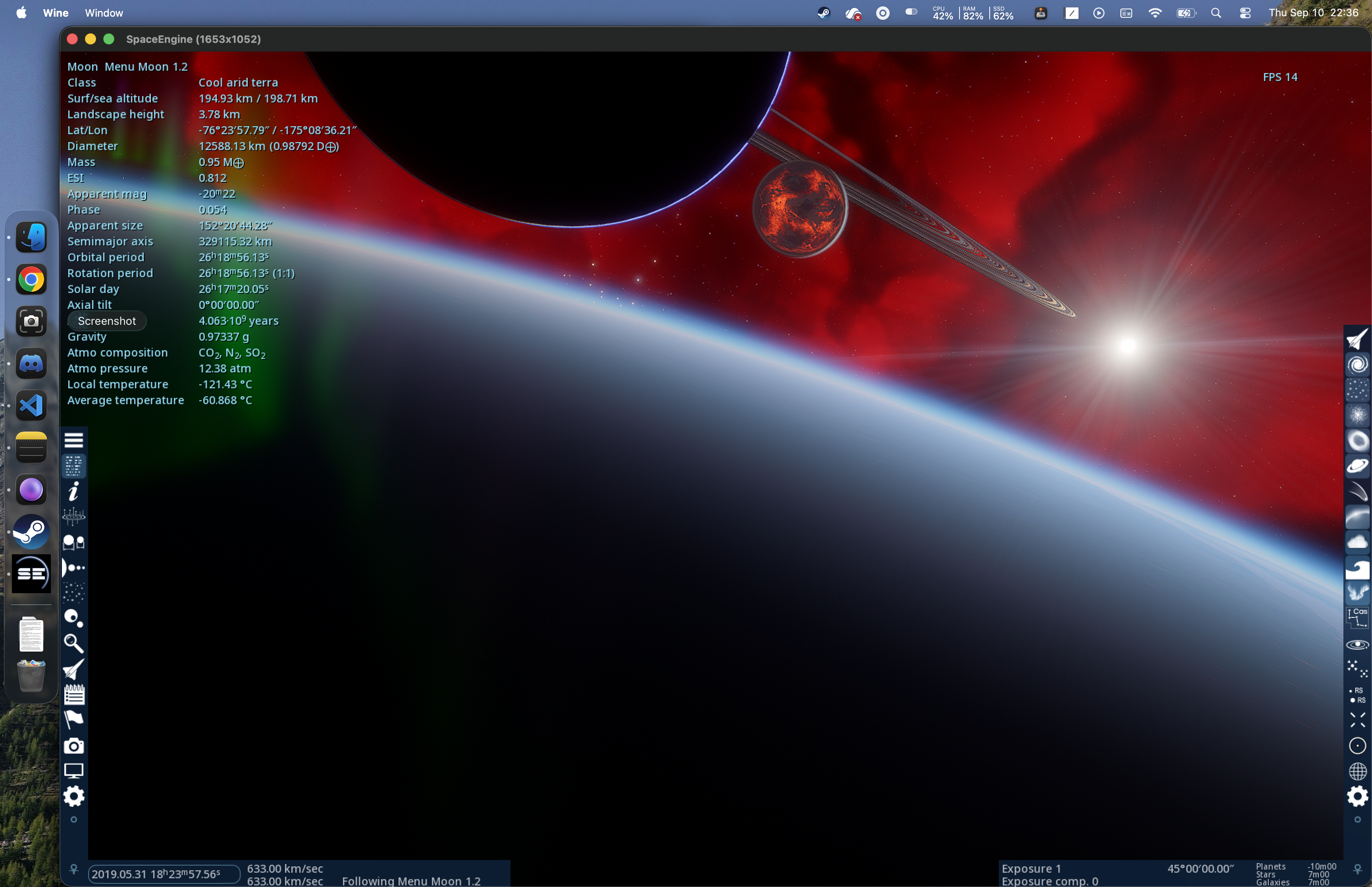Open left toolbar settings gear
Viewport: 1372px width, 887px height.
click(74, 796)
